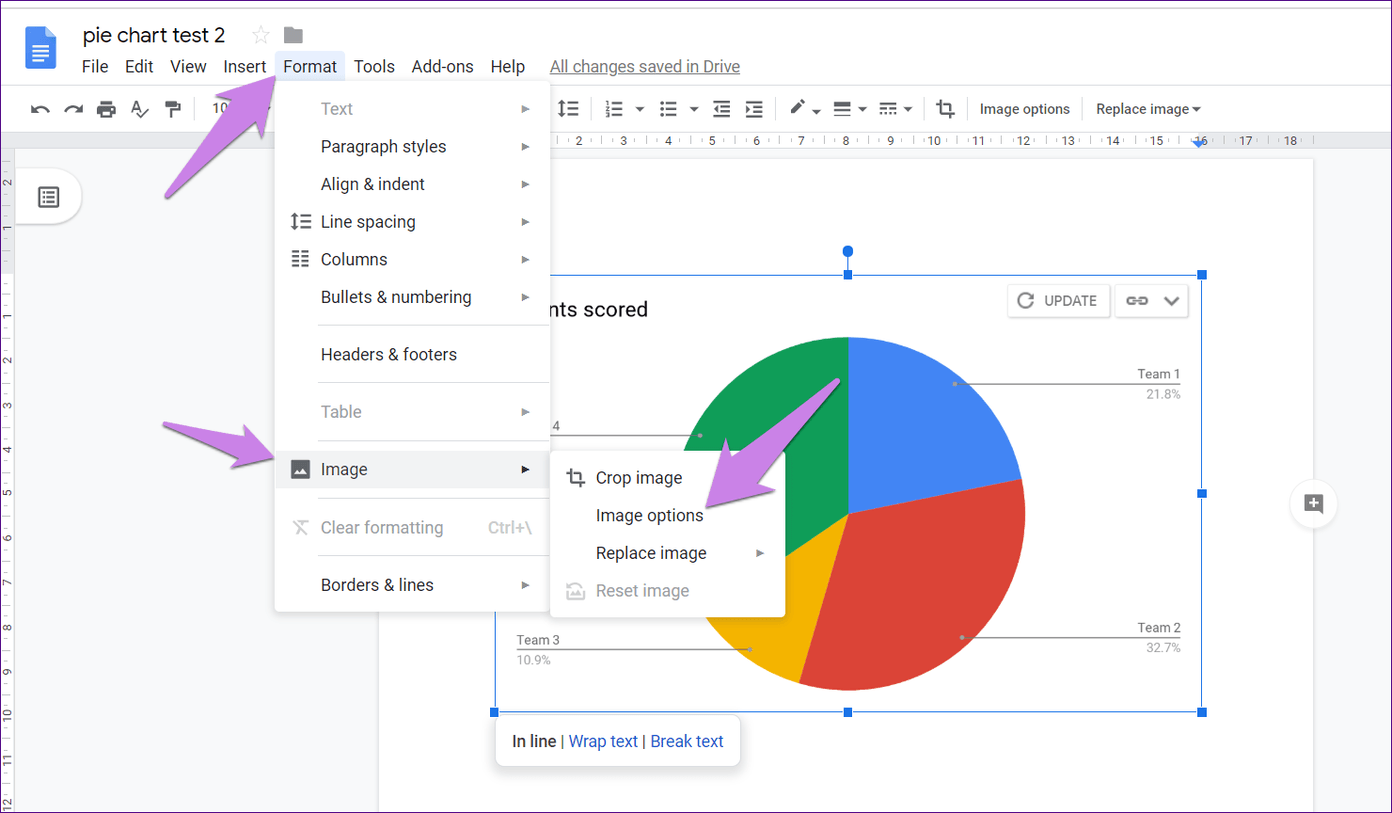Open the Tools menu
Screen dimensions: 1392x813
374,66
